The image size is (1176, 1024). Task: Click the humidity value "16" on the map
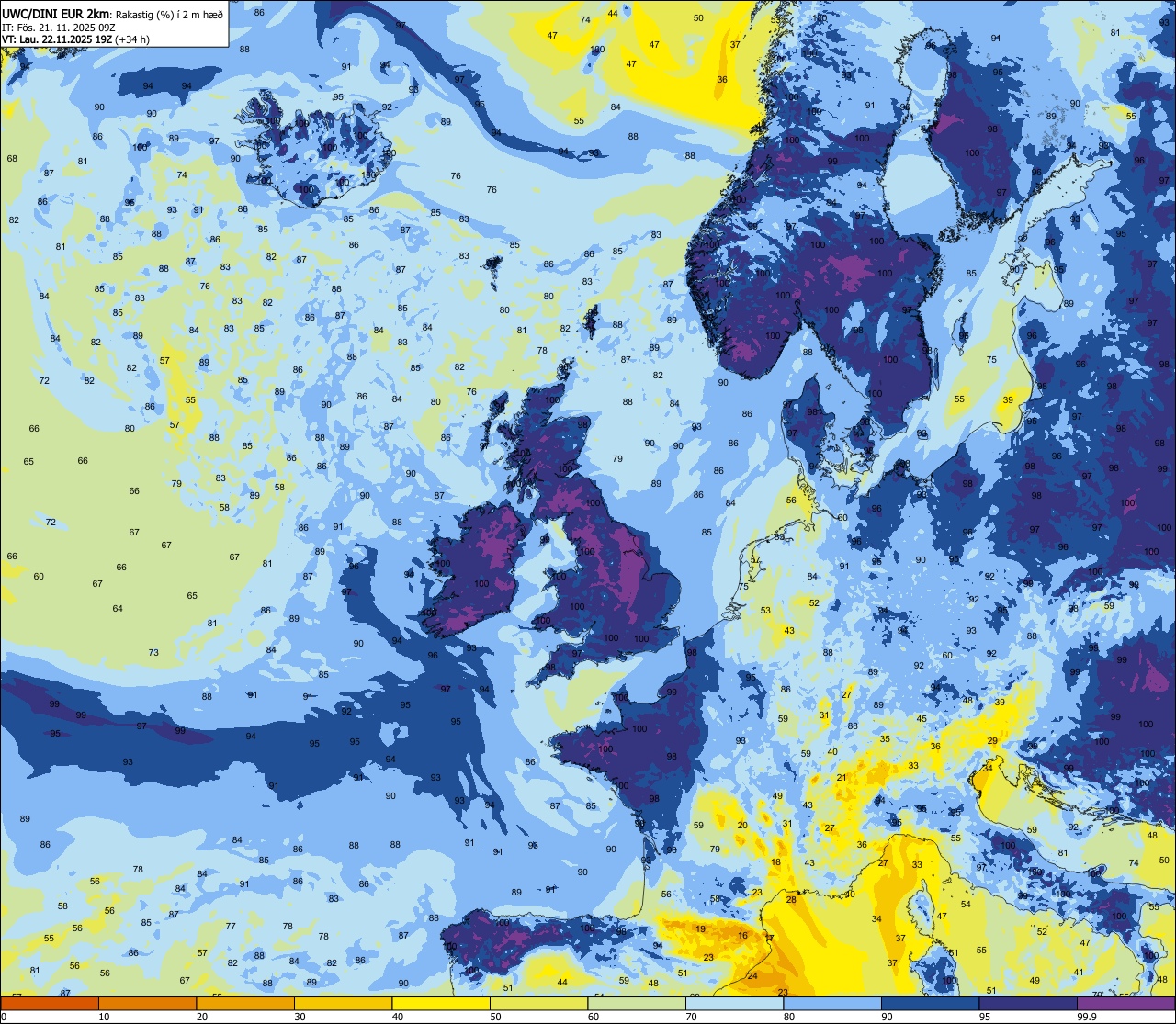pos(742,936)
